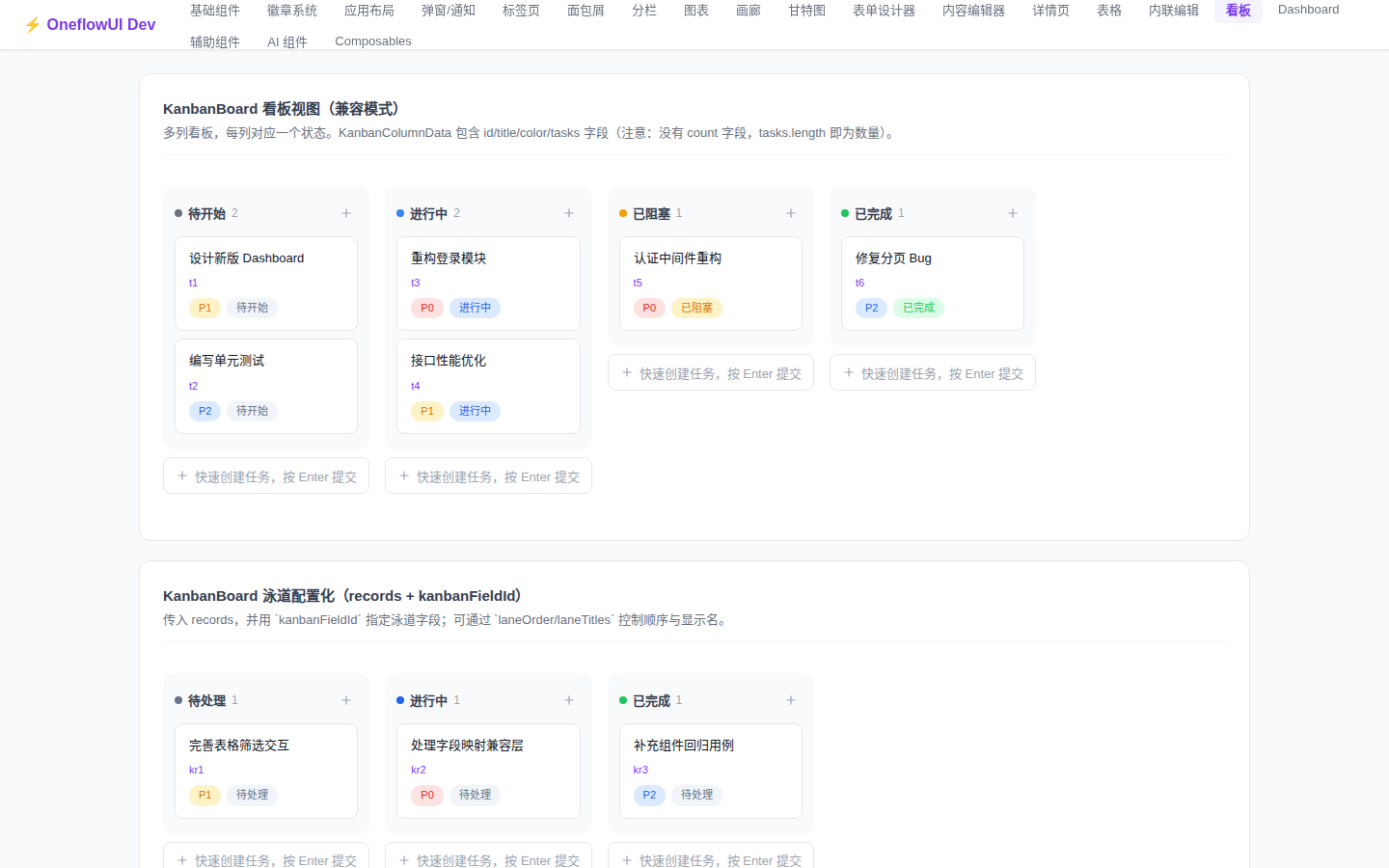1389x868 pixels.
Task: Go to the 表单设计器 tab
Action: pyautogui.click(x=884, y=11)
